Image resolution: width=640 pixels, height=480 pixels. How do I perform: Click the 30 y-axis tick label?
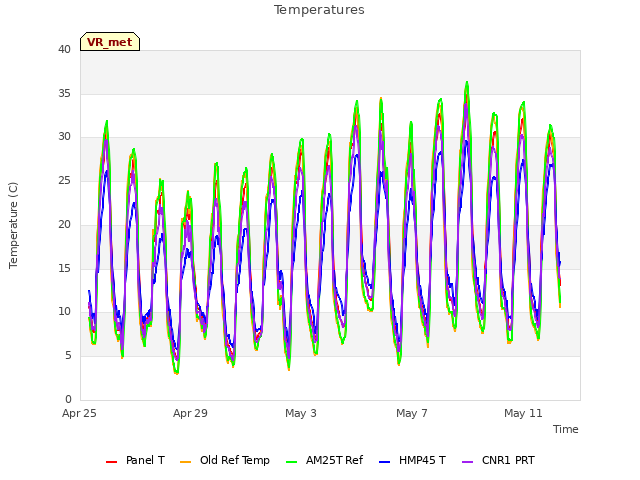pyautogui.click(x=64, y=137)
